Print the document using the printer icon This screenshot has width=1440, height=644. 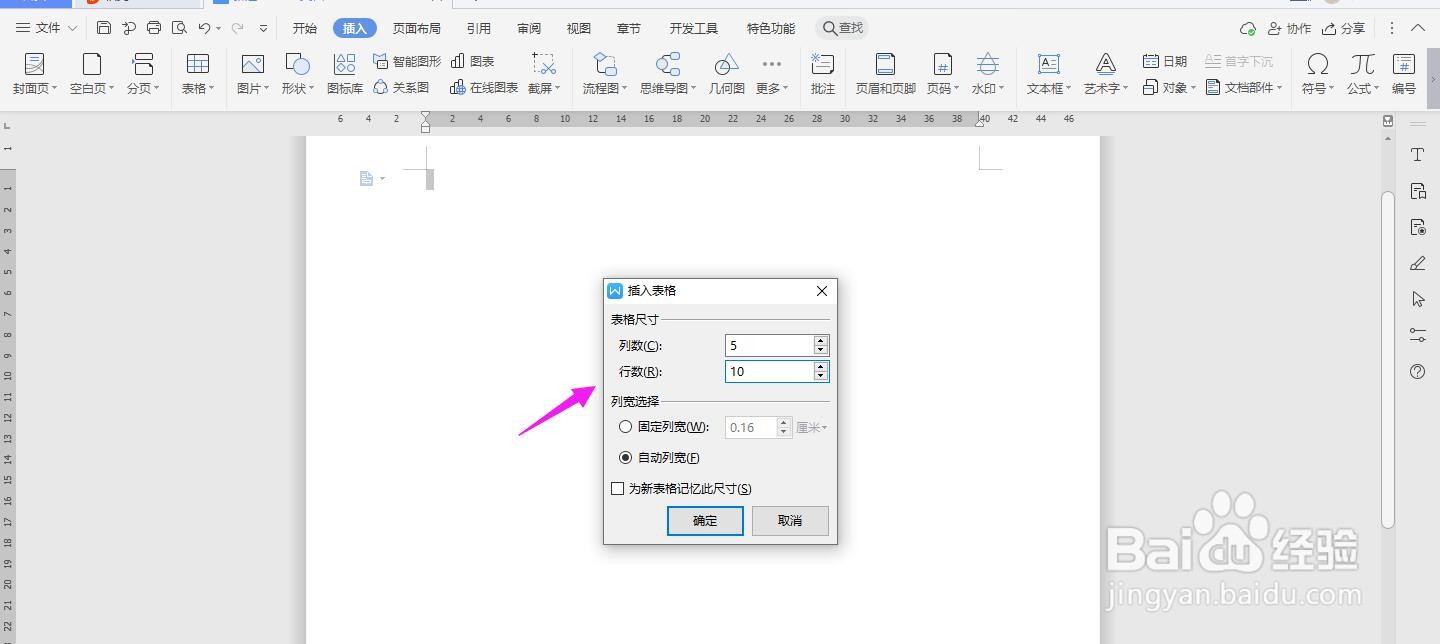click(154, 28)
